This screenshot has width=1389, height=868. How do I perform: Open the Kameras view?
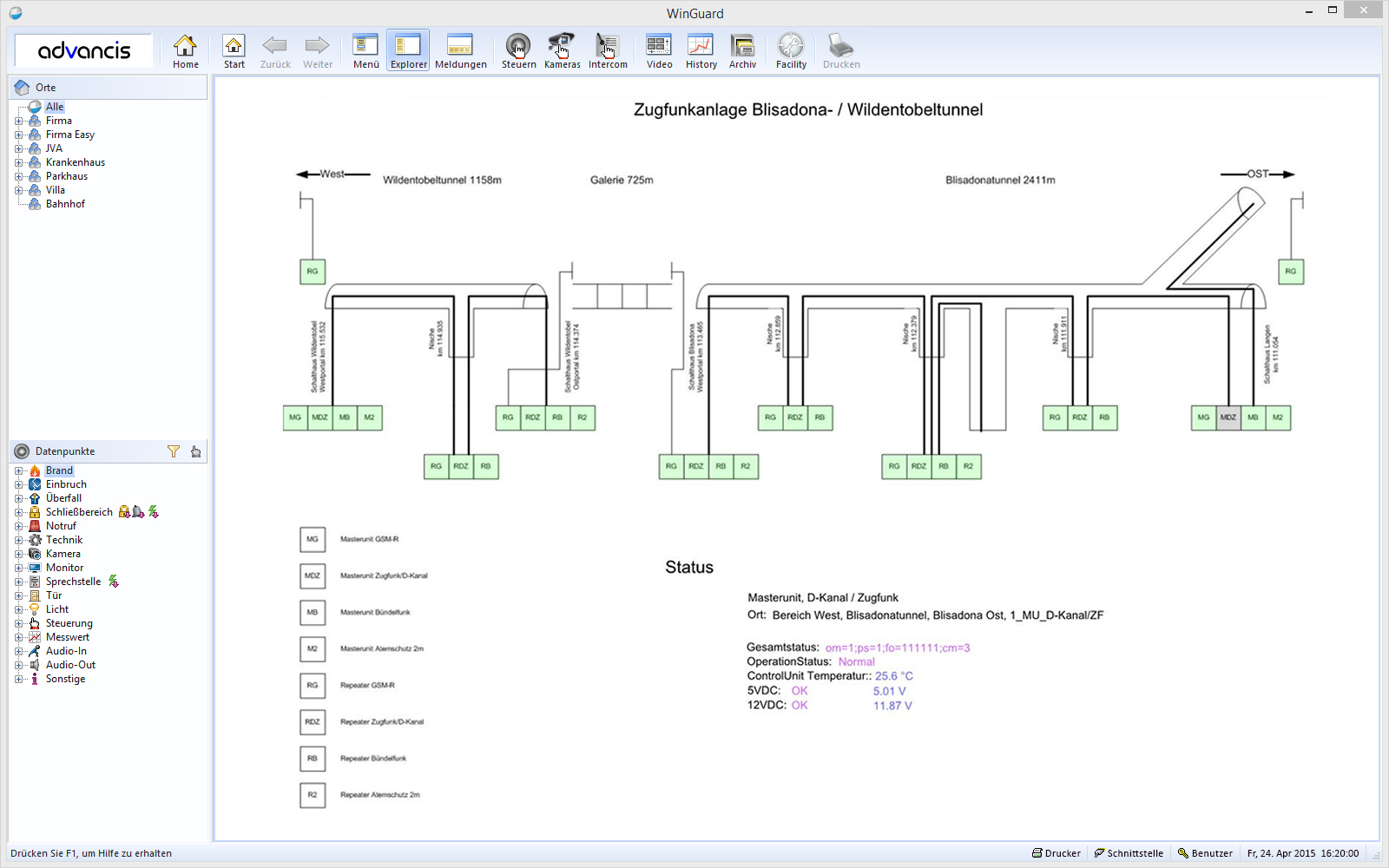(x=562, y=51)
